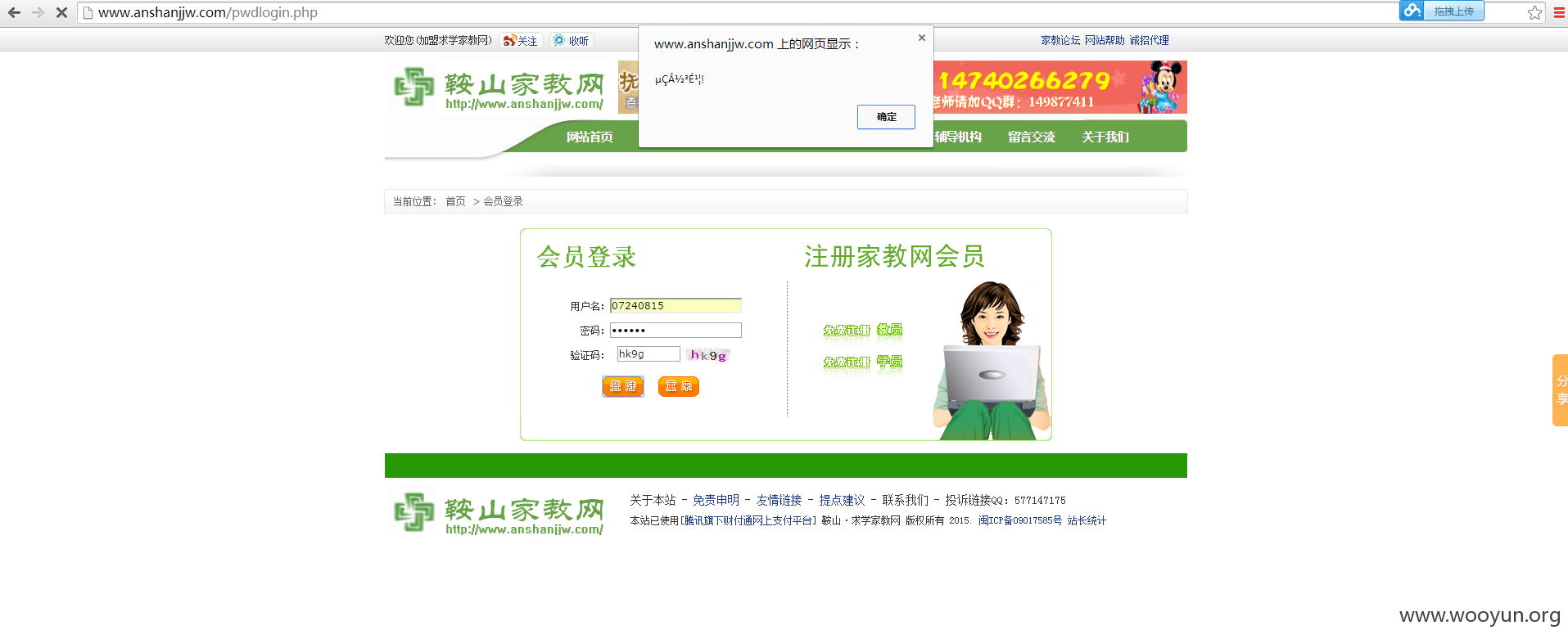Open 闽ICP备09017585号 link

(1020, 520)
